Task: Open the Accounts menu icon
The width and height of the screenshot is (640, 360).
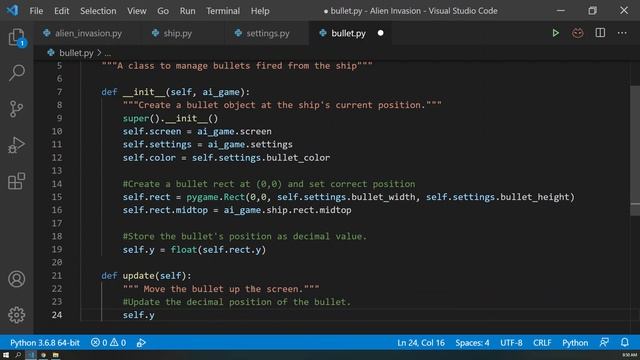Action: [x=17, y=279]
